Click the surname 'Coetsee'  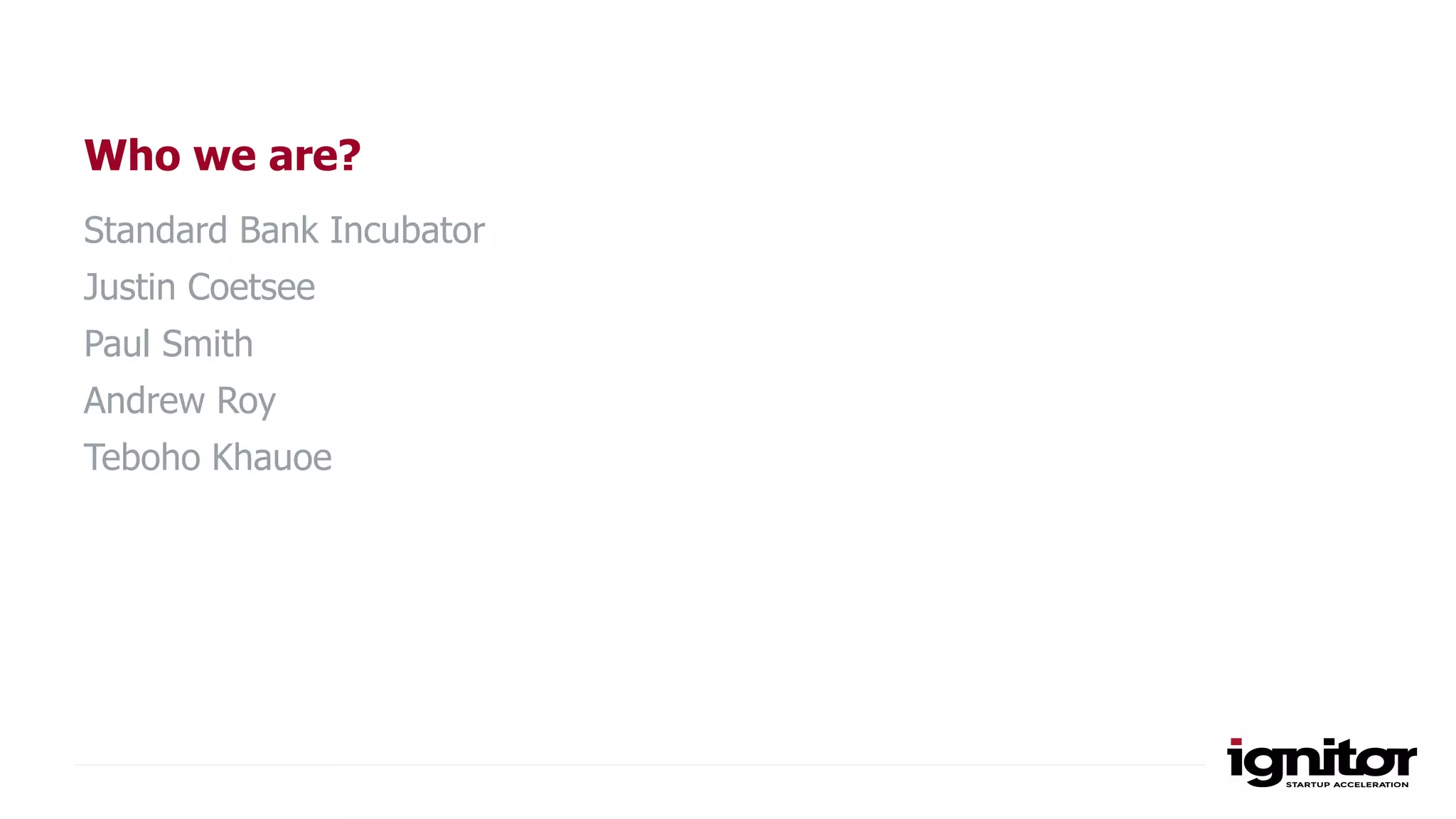251,287
